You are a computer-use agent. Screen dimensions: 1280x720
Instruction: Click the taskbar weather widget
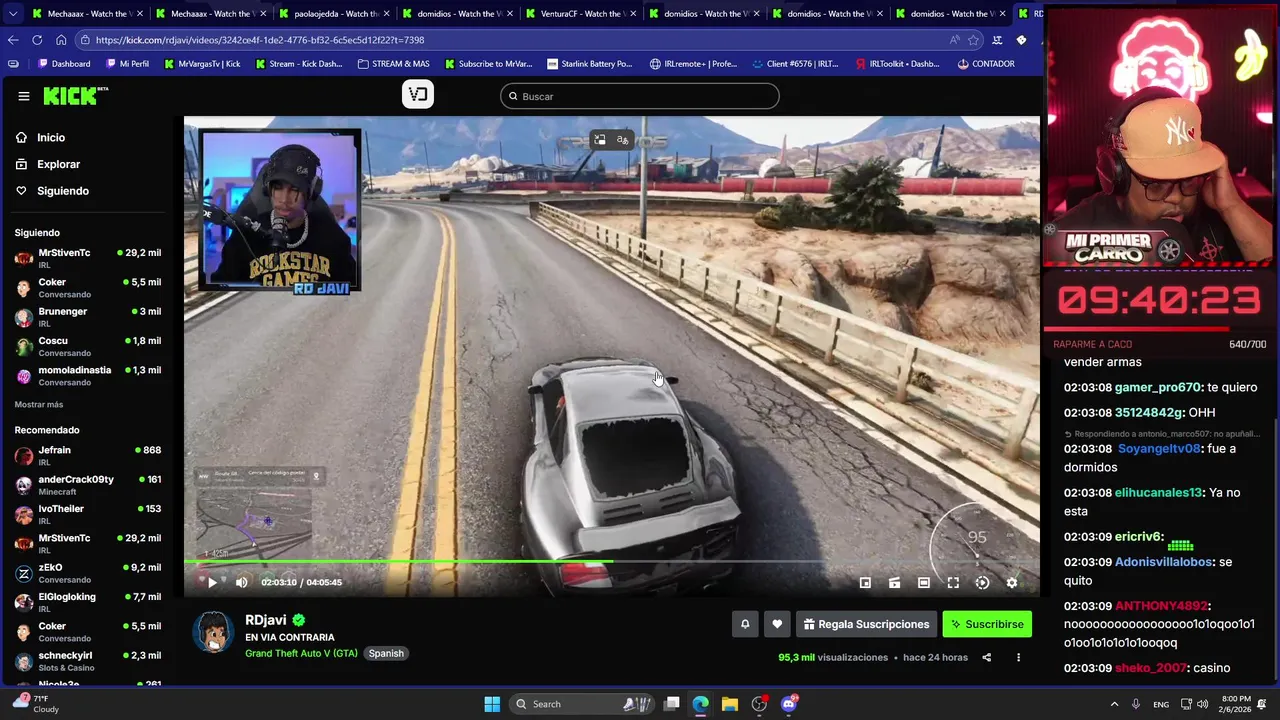35,704
